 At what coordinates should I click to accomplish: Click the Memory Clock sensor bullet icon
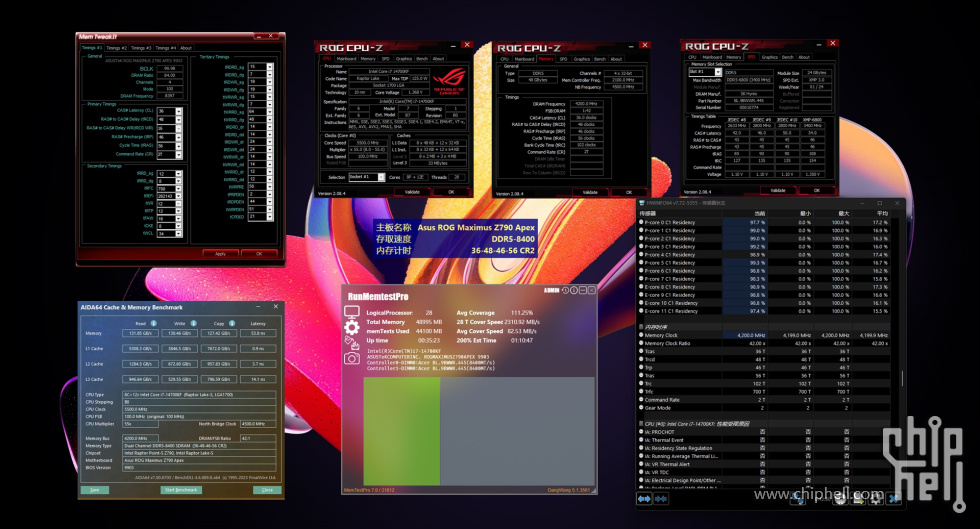coord(641,335)
